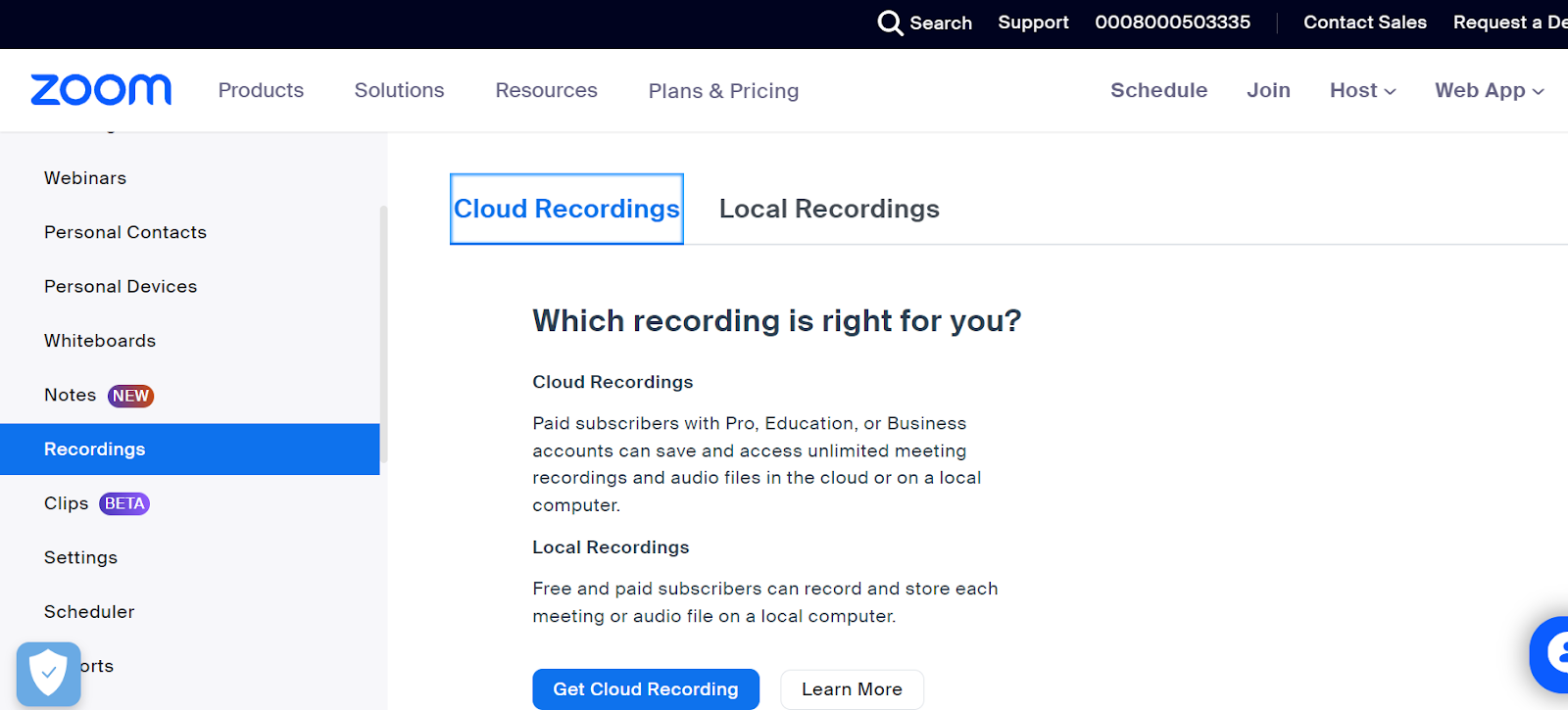Screen dimensions: 1568x710
Task: Click Contact Sales link
Action: [x=1364, y=23]
